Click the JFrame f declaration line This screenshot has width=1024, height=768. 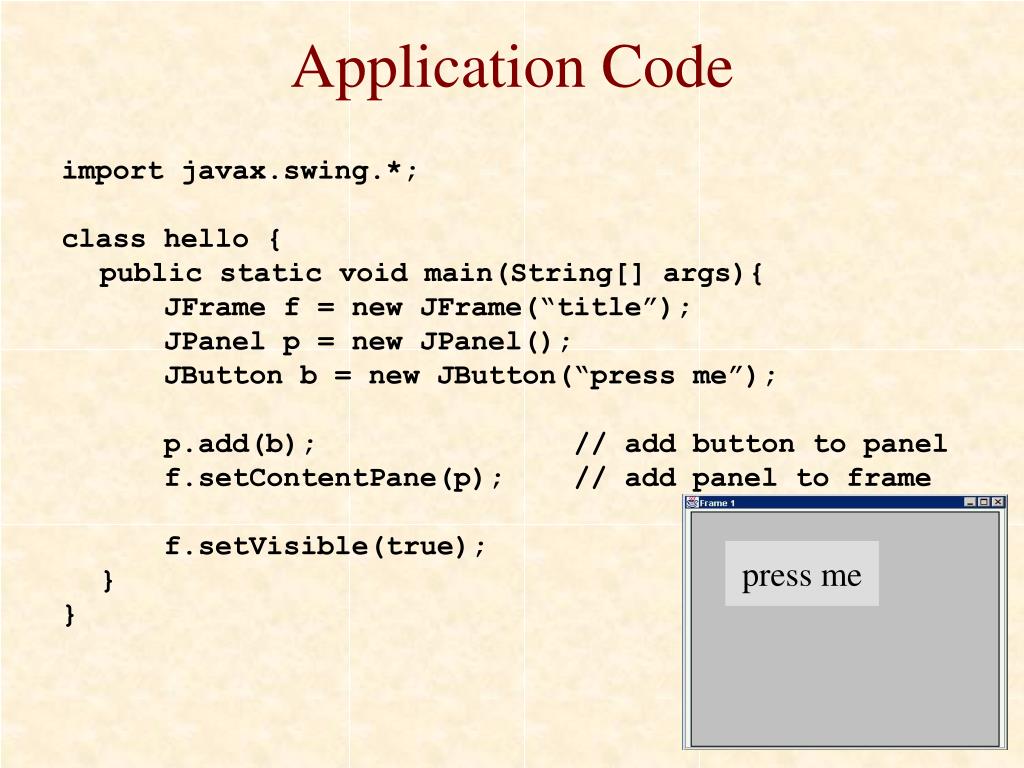427,307
